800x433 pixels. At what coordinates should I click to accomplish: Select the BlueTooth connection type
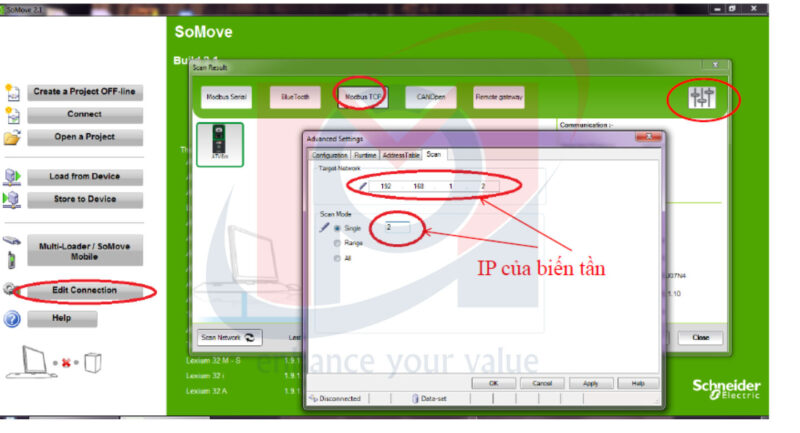pos(295,97)
